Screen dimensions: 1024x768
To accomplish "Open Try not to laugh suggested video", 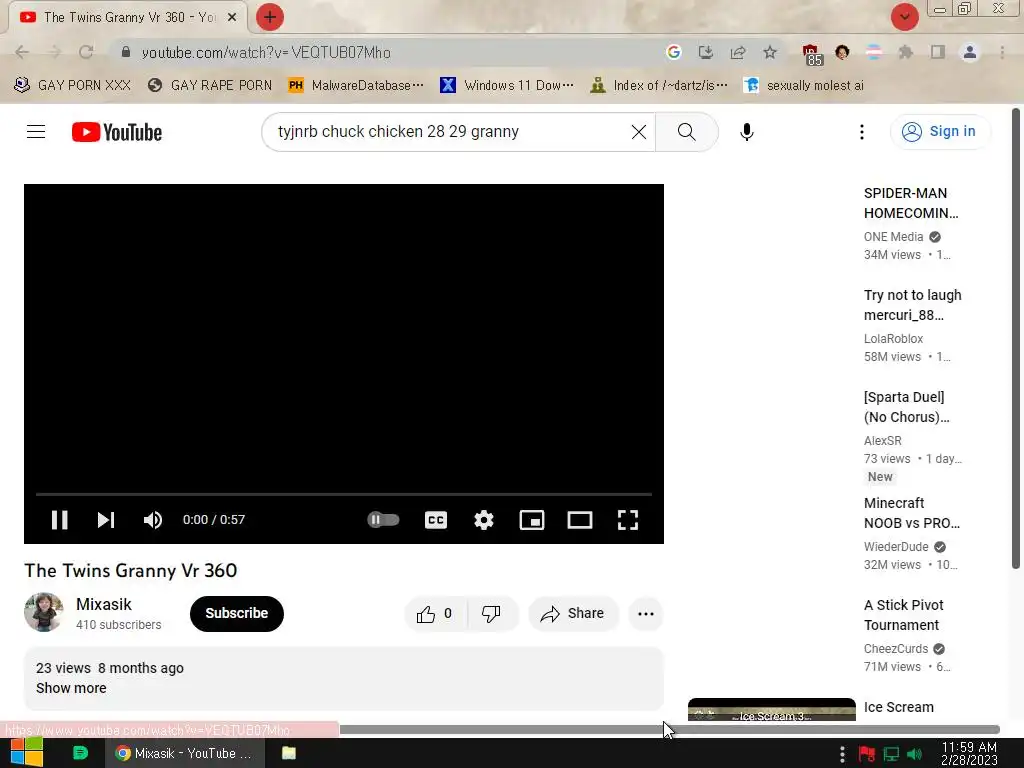I will pyautogui.click(x=912, y=305).
